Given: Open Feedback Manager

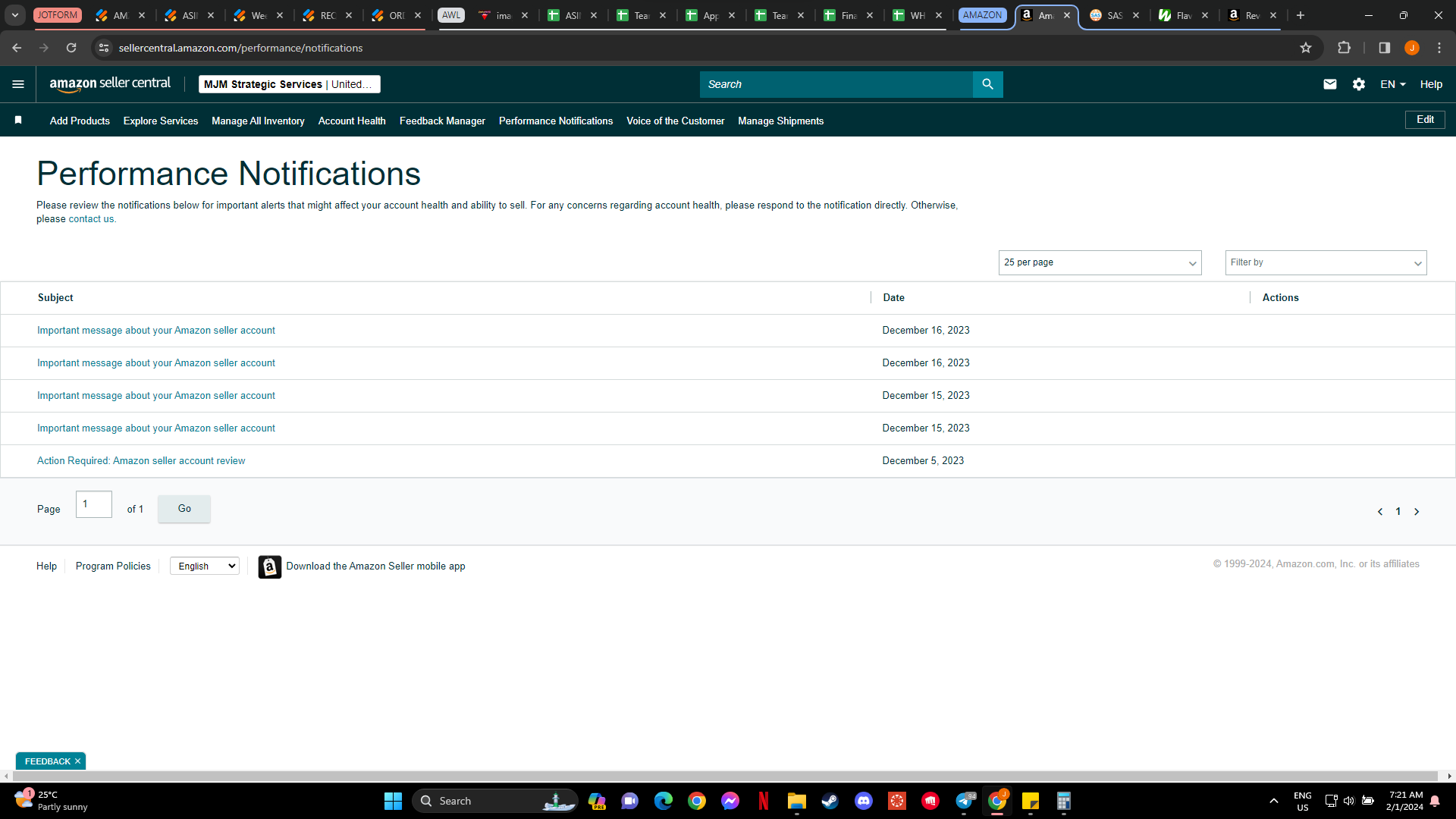Looking at the screenshot, I should coord(442,121).
